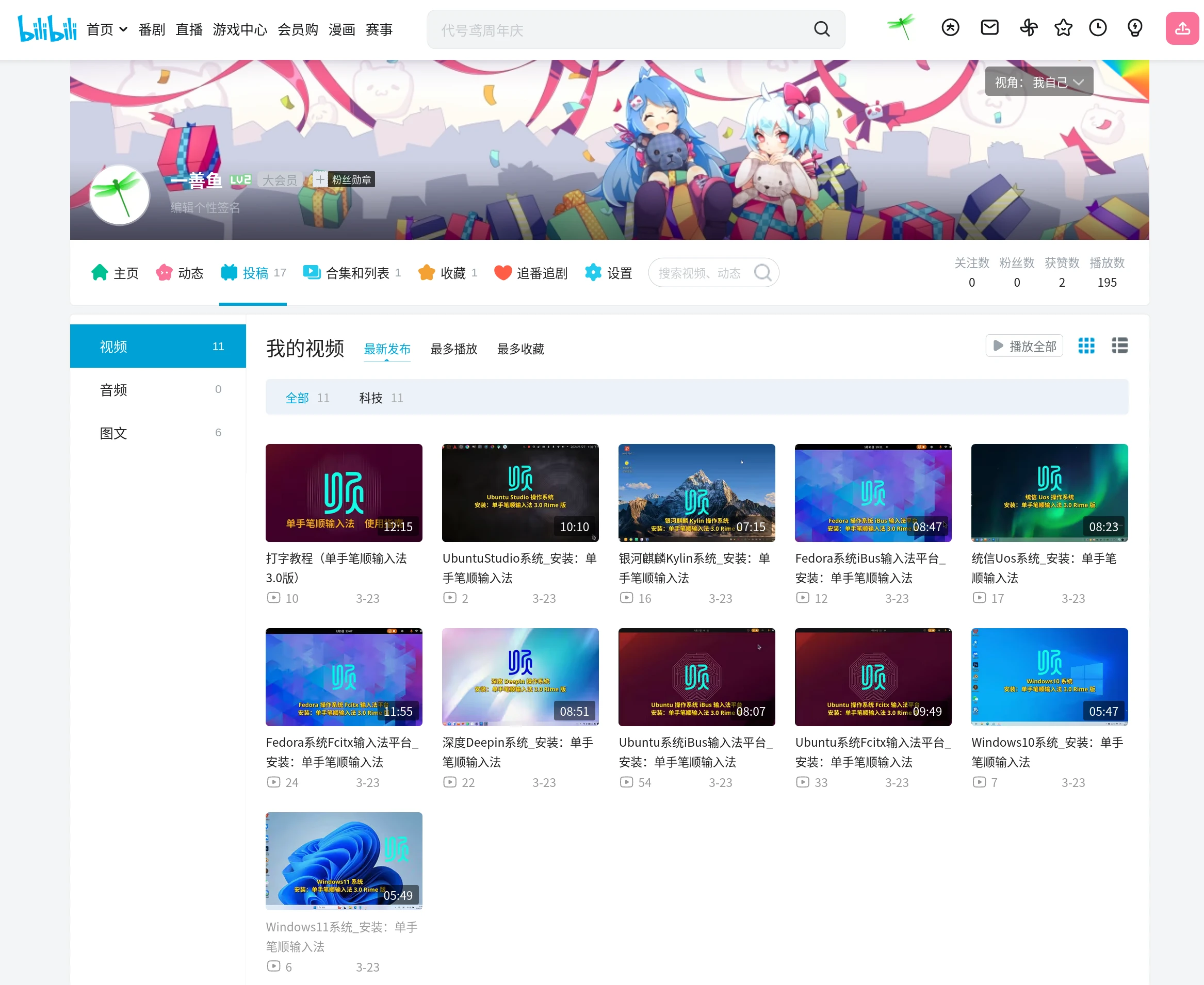Image resolution: width=1204 pixels, height=985 pixels.
Task: Open Fedora系统iBus video thumbnail
Action: coord(873,492)
